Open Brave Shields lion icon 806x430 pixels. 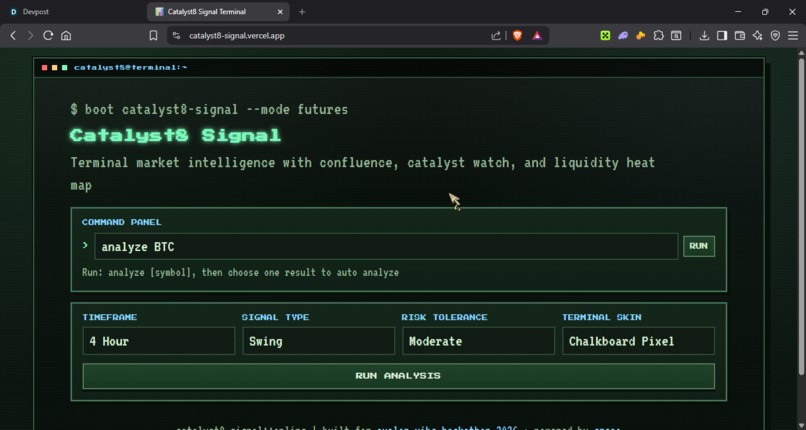tap(517, 35)
